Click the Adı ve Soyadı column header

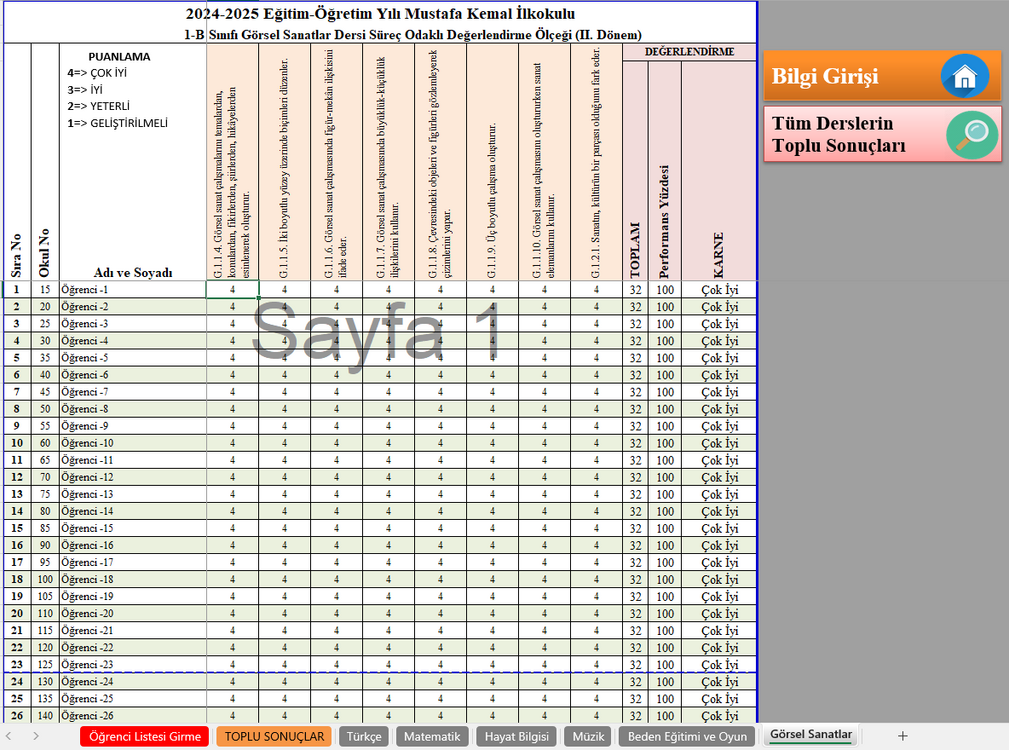(133, 273)
